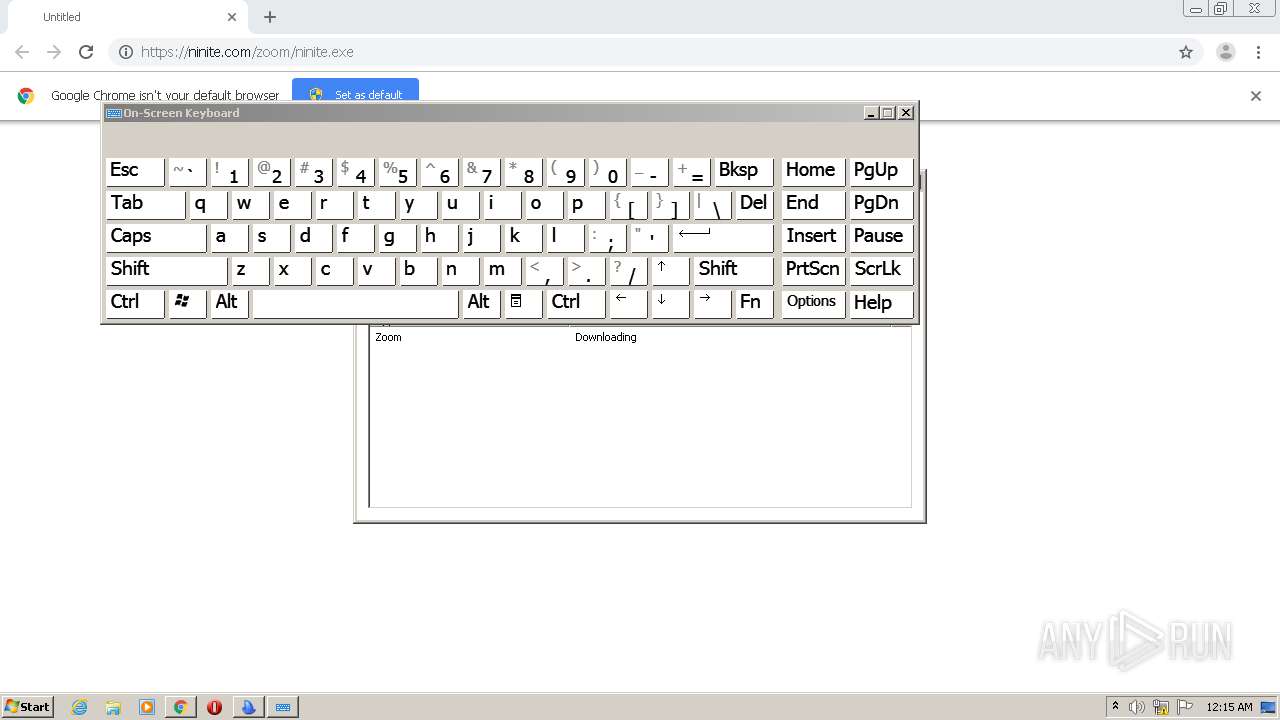This screenshot has width=1280, height=720.
Task: Dismiss the default browser notification bar
Action: tap(1256, 96)
